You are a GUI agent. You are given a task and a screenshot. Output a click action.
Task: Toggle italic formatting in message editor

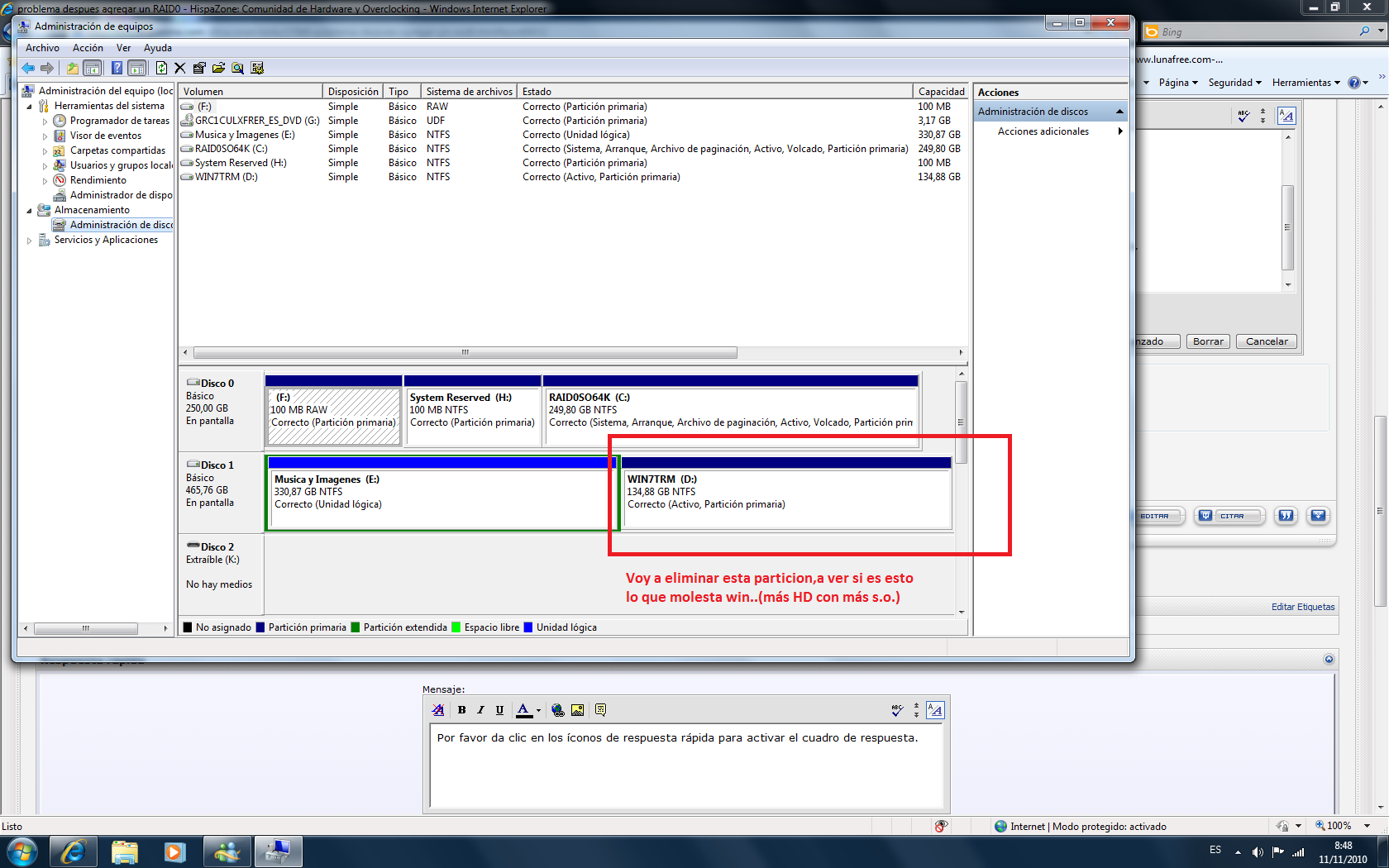[x=480, y=710]
